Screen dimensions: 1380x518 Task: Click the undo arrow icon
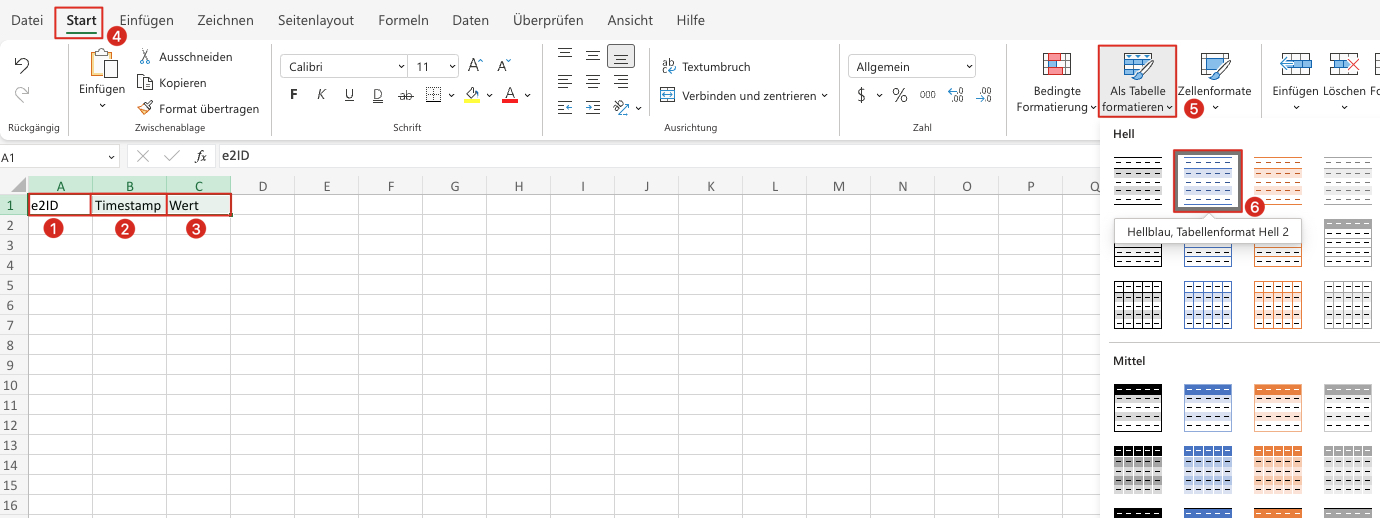click(x=22, y=65)
